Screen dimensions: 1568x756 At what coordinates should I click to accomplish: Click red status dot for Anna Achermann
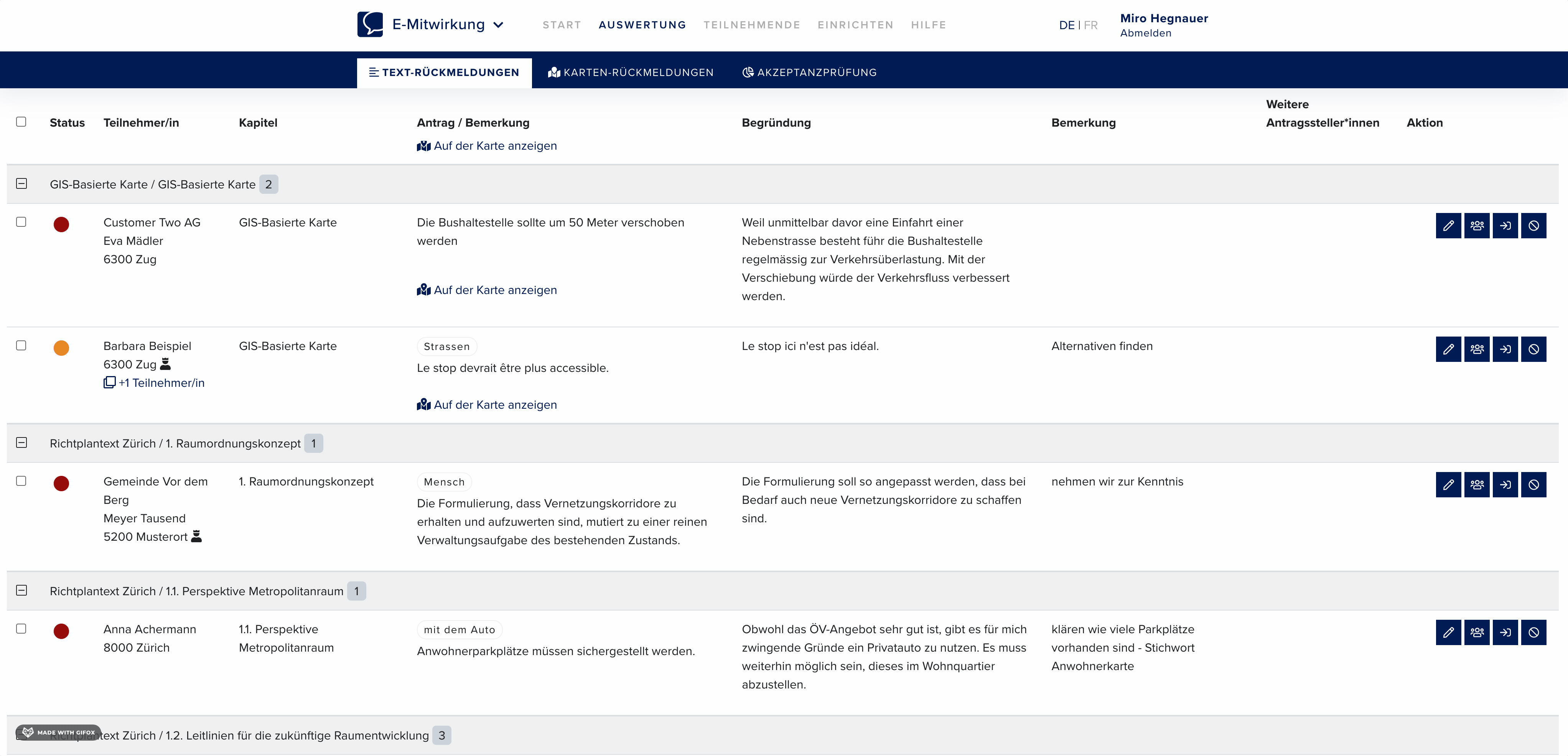tap(61, 631)
